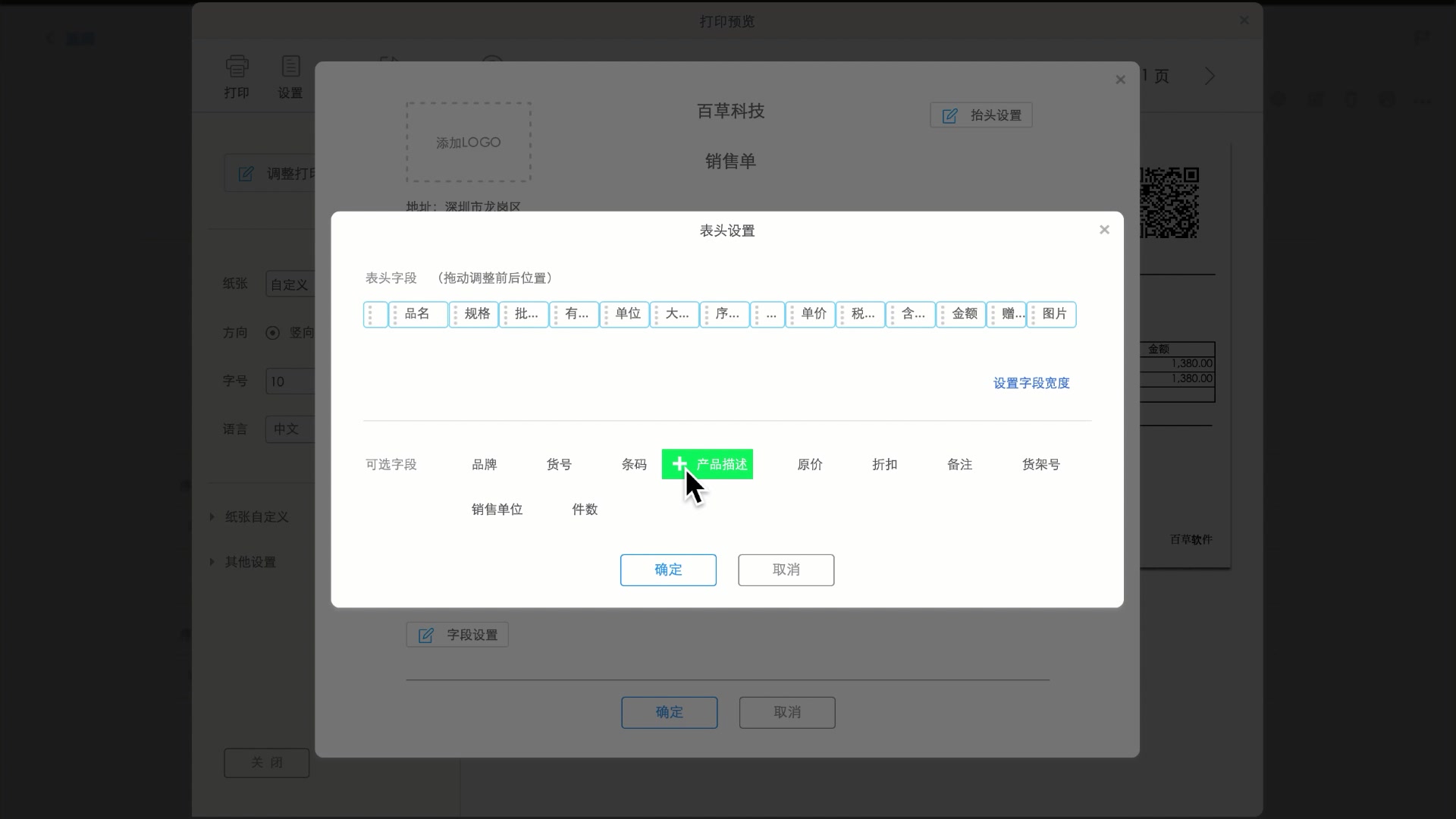The image size is (1456, 819).
Task: Select the 有... header field chip
Action: [574, 314]
